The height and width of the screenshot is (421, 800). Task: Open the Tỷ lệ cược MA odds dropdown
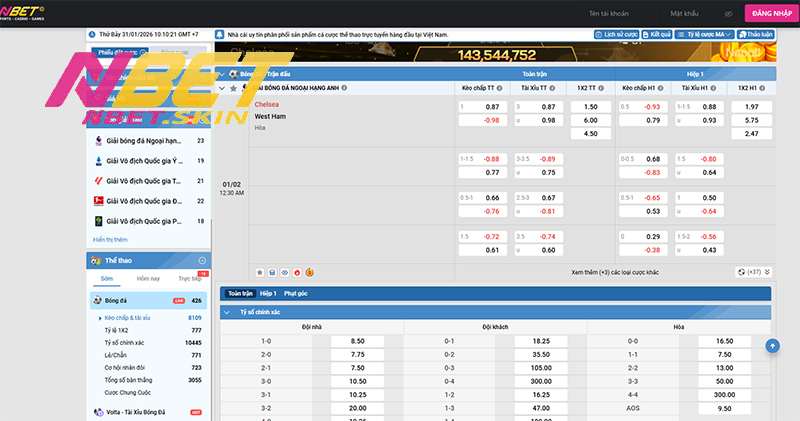click(x=704, y=34)
